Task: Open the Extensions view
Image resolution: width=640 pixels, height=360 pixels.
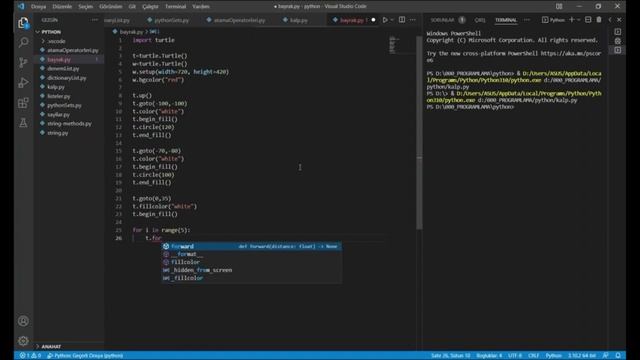Action: click(23, 103)
